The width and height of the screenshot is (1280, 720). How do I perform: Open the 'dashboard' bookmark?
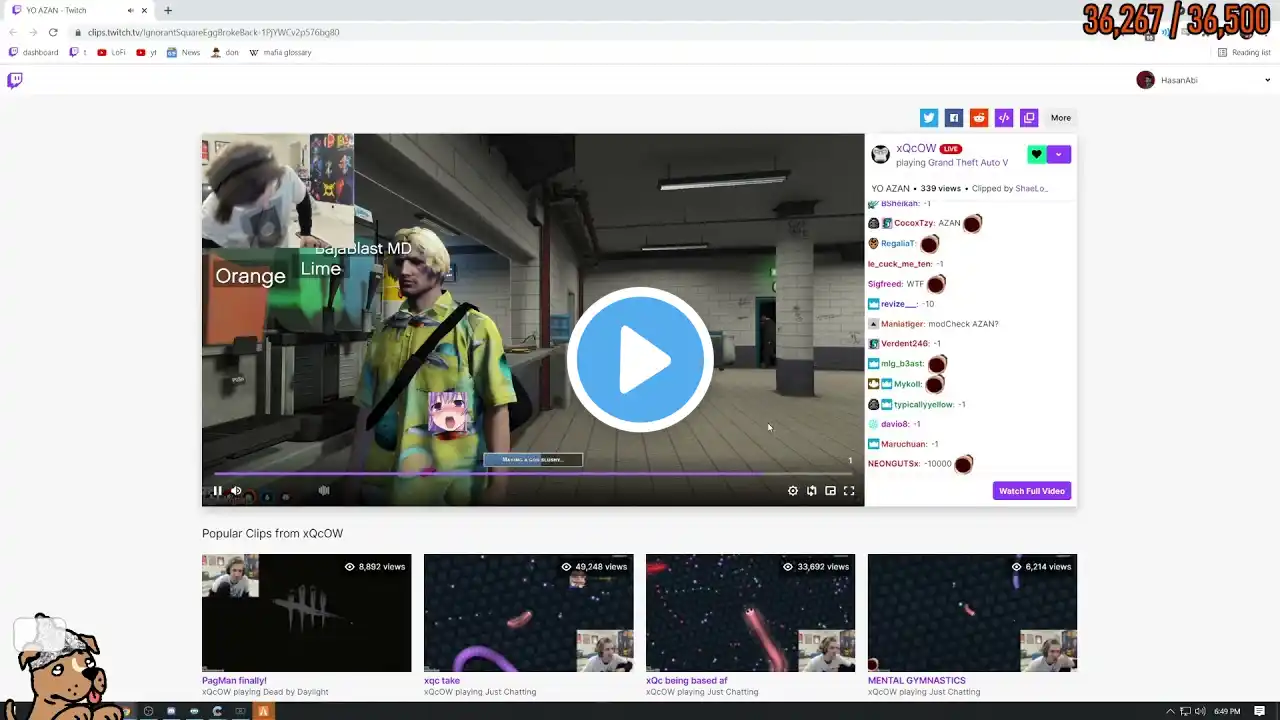point(34,53)
